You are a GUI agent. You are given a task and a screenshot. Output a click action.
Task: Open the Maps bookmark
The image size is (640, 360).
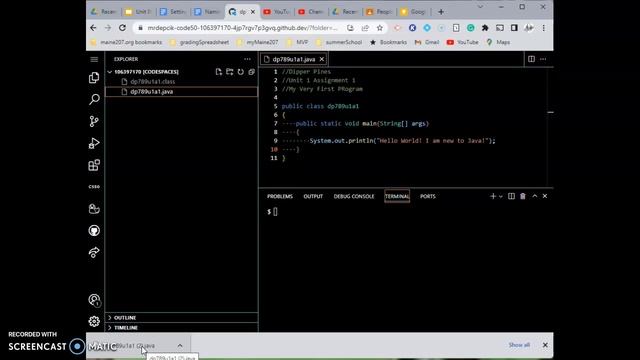coord(498,42)
